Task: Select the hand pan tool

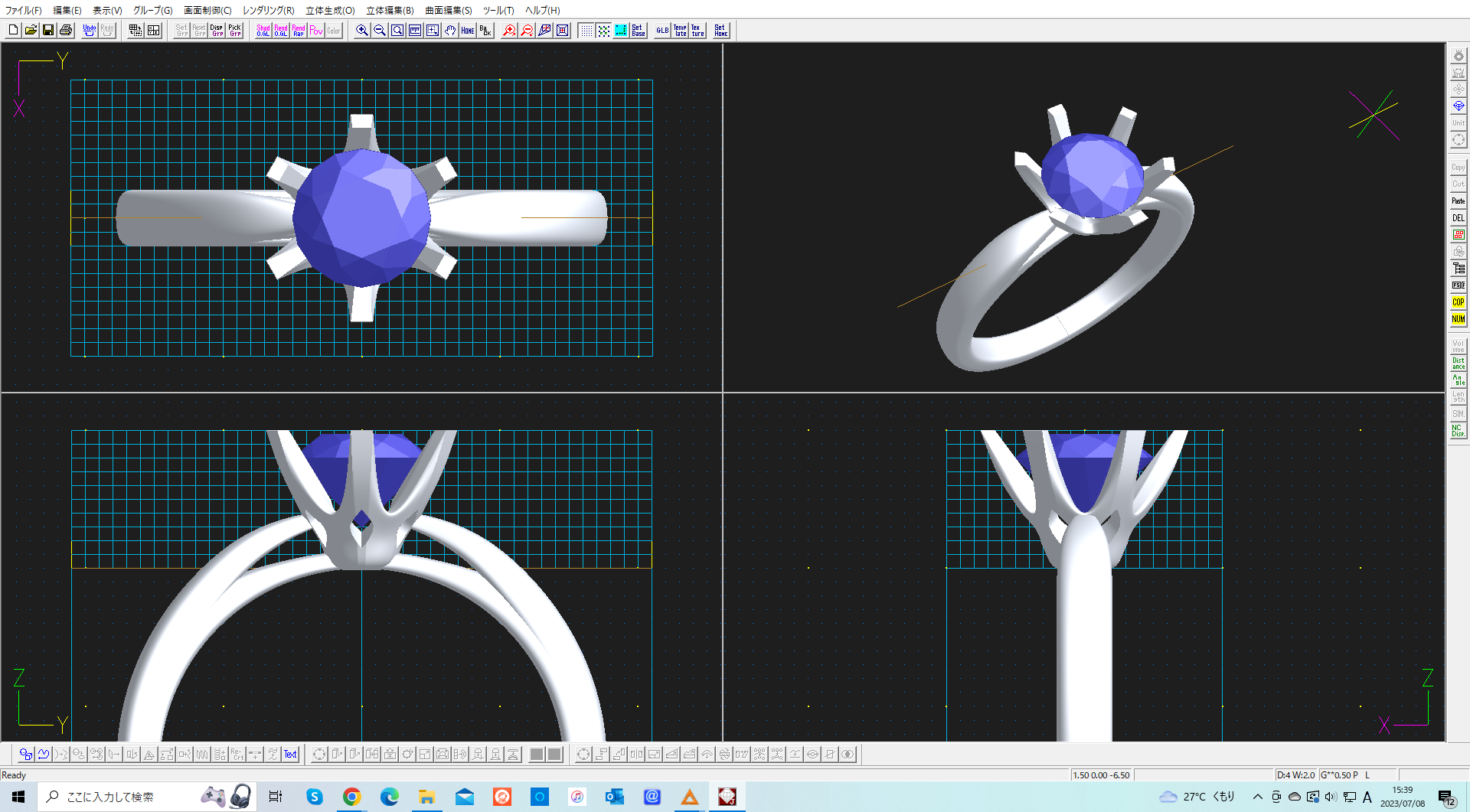Action: point(450,31)
